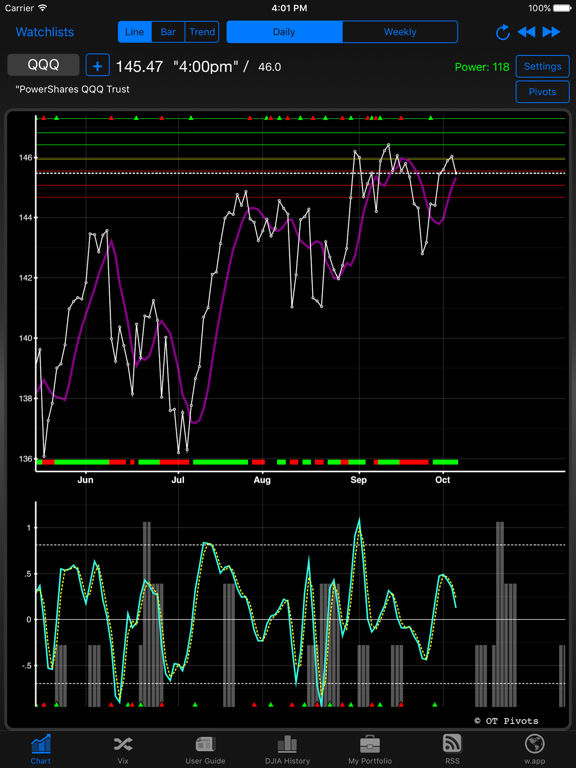Open the w.app tab
Screen dimensions: 576x768
point(534,749)
